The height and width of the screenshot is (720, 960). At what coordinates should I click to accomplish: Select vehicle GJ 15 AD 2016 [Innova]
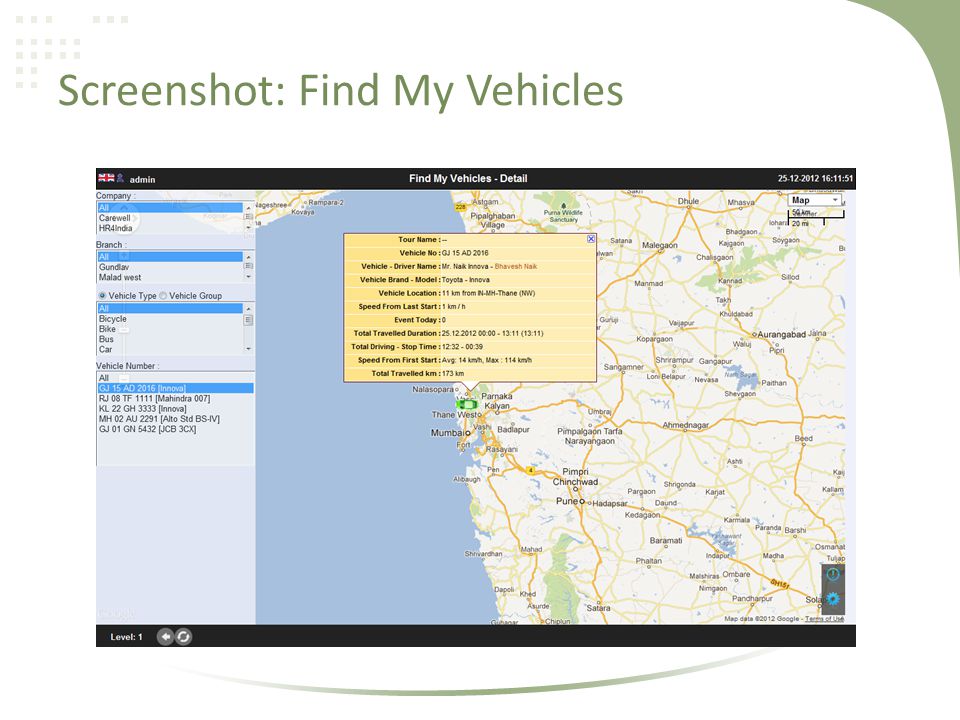tap(175, 388)
